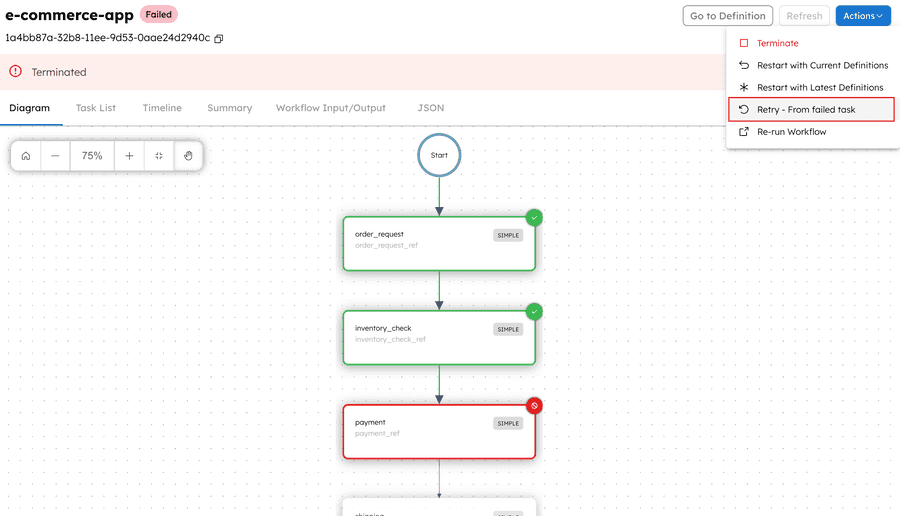
Task: Select the inventory_check task node
Action: point(439,337)
